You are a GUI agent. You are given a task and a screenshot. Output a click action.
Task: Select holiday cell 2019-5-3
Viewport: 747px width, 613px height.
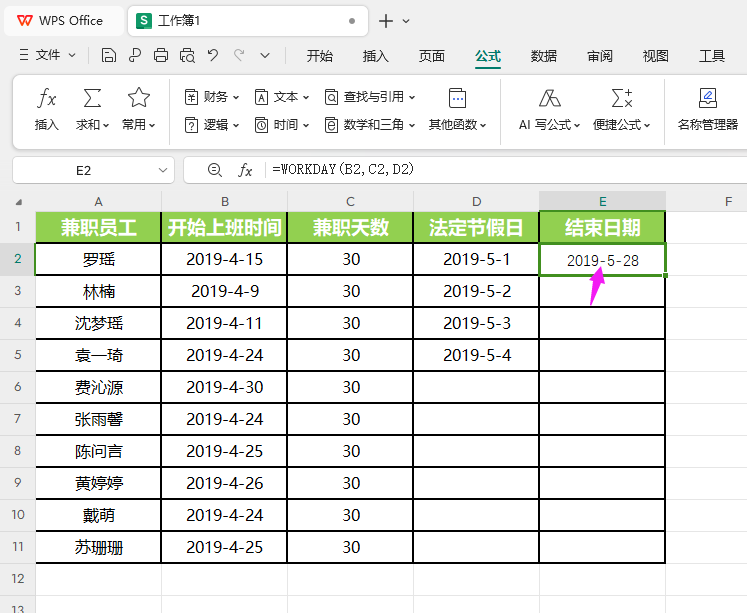(476, 323)
